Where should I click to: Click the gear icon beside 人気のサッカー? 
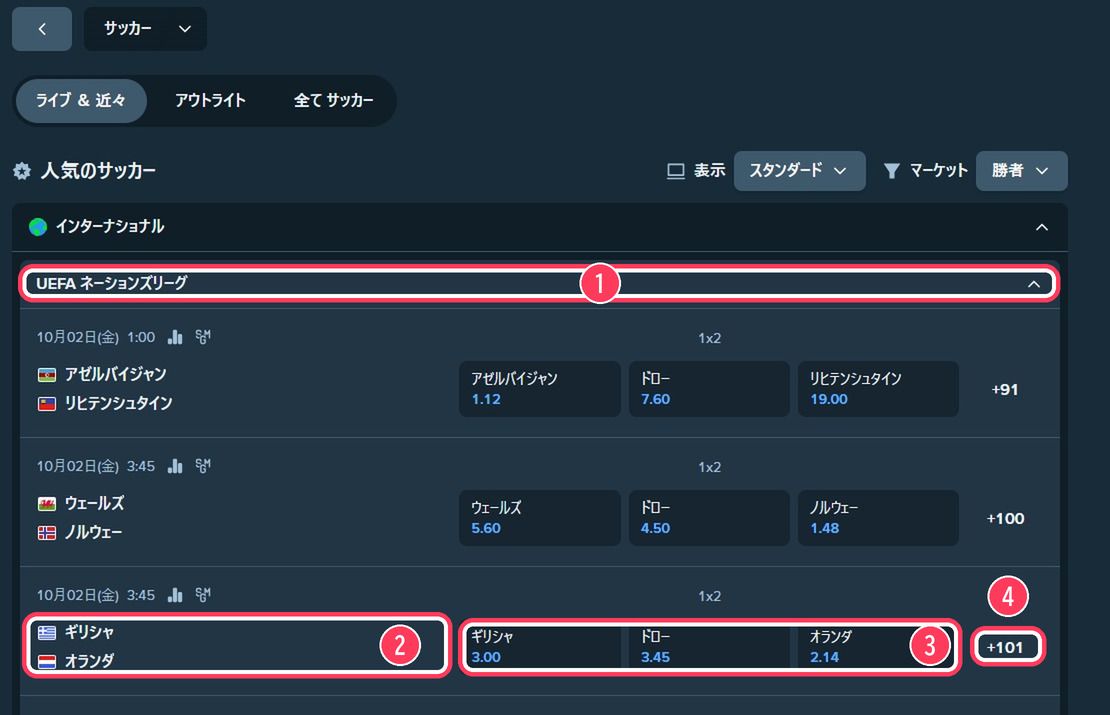click(x=22, y=171)
